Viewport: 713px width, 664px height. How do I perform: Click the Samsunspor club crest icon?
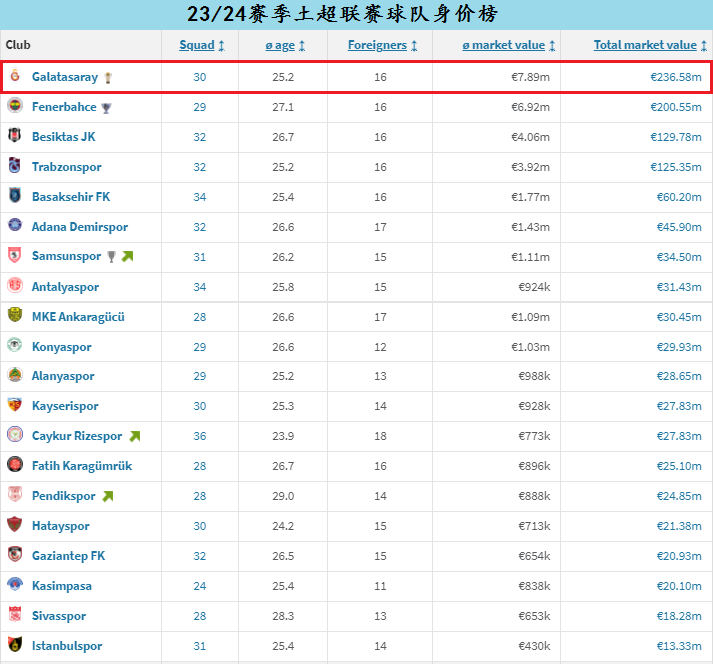15,255
